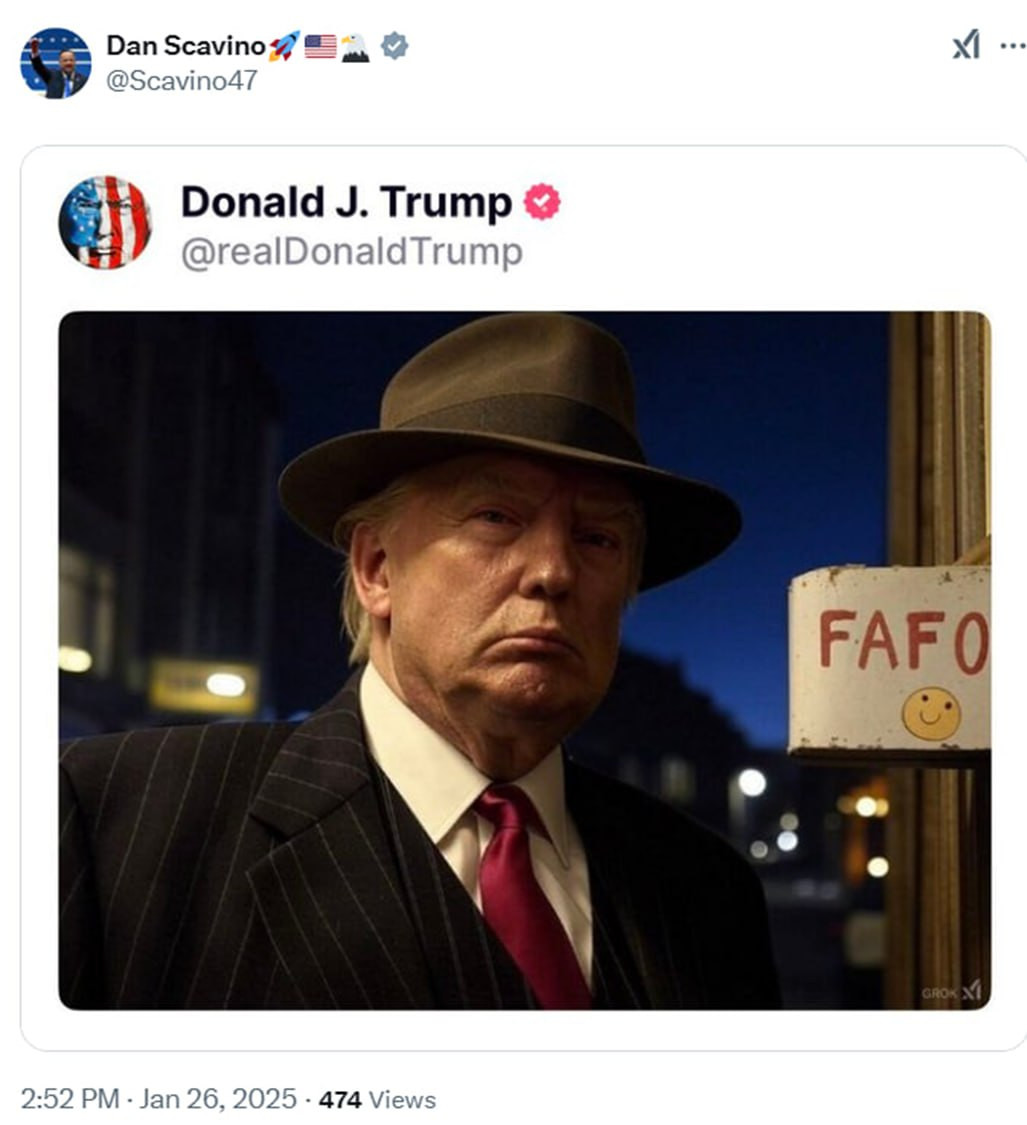Click the rocket emoji after Dan Scavino
1027x1125 pixels.
284,46
